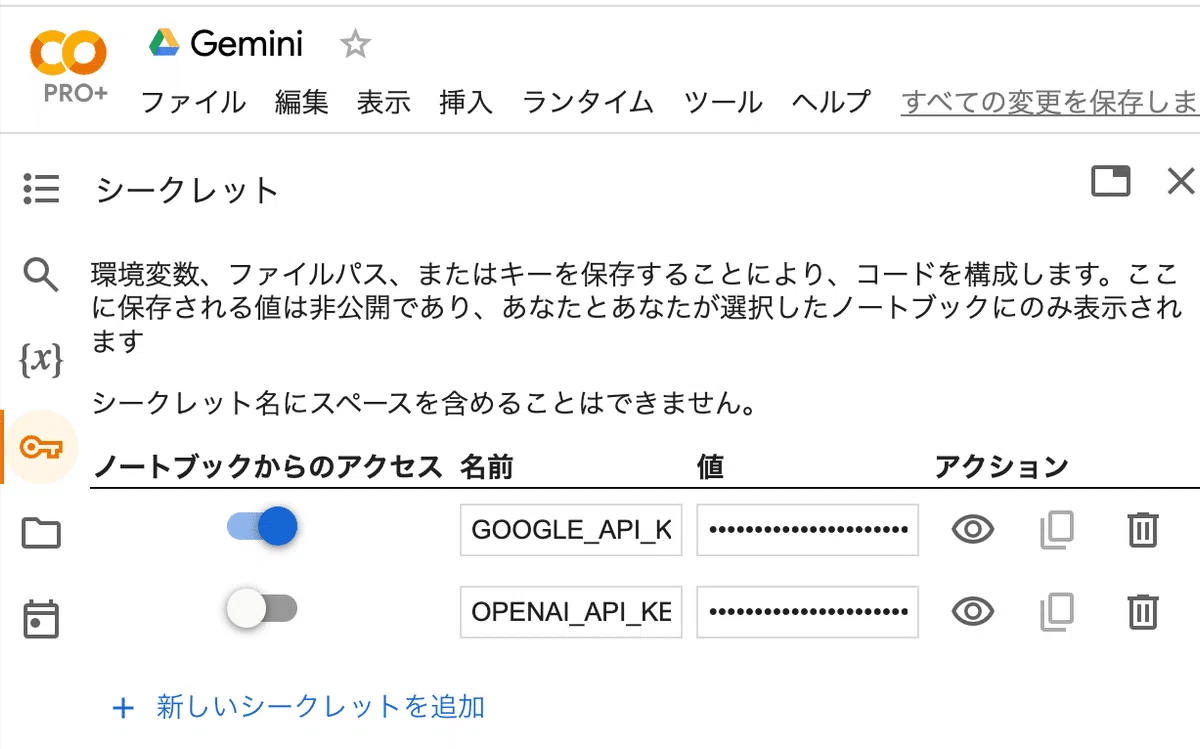Reveal the GOOGLE_API_KEY value with eye icon
The width and height of the screenshot is (1200, 749).
point(972,530)
